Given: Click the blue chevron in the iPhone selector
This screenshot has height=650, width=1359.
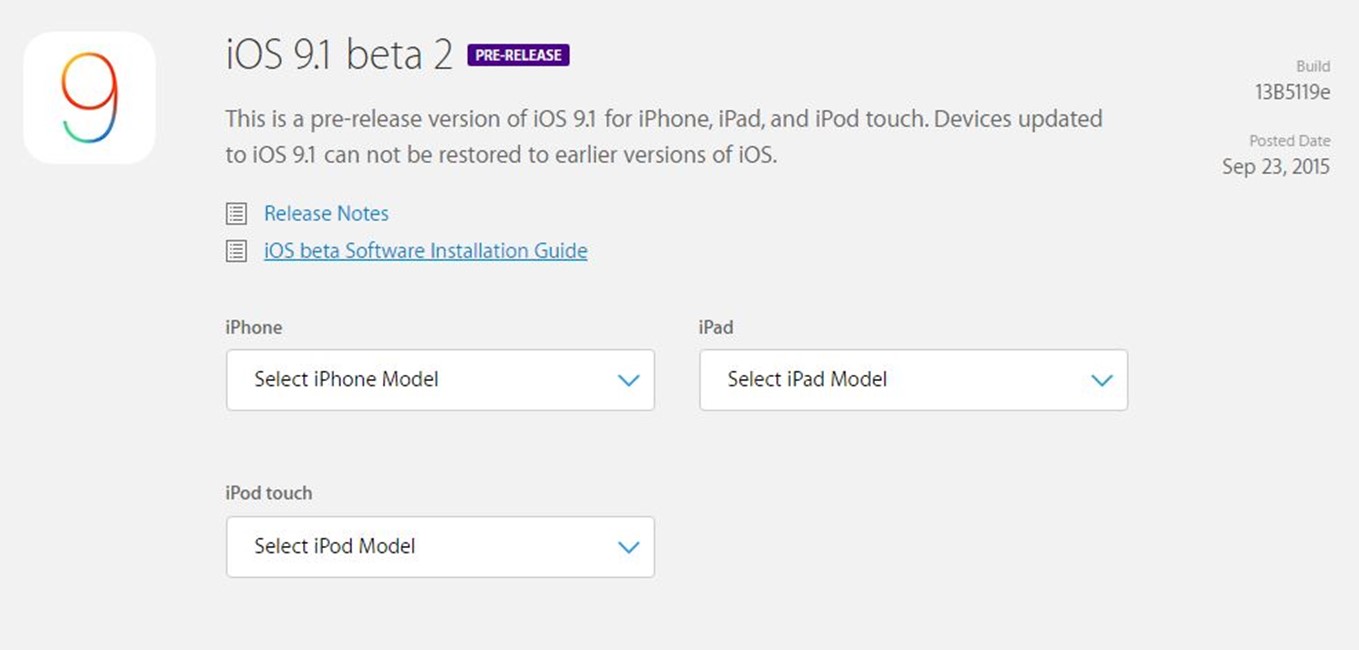Looking at the screenshot, I should click(x=628, y=380).
